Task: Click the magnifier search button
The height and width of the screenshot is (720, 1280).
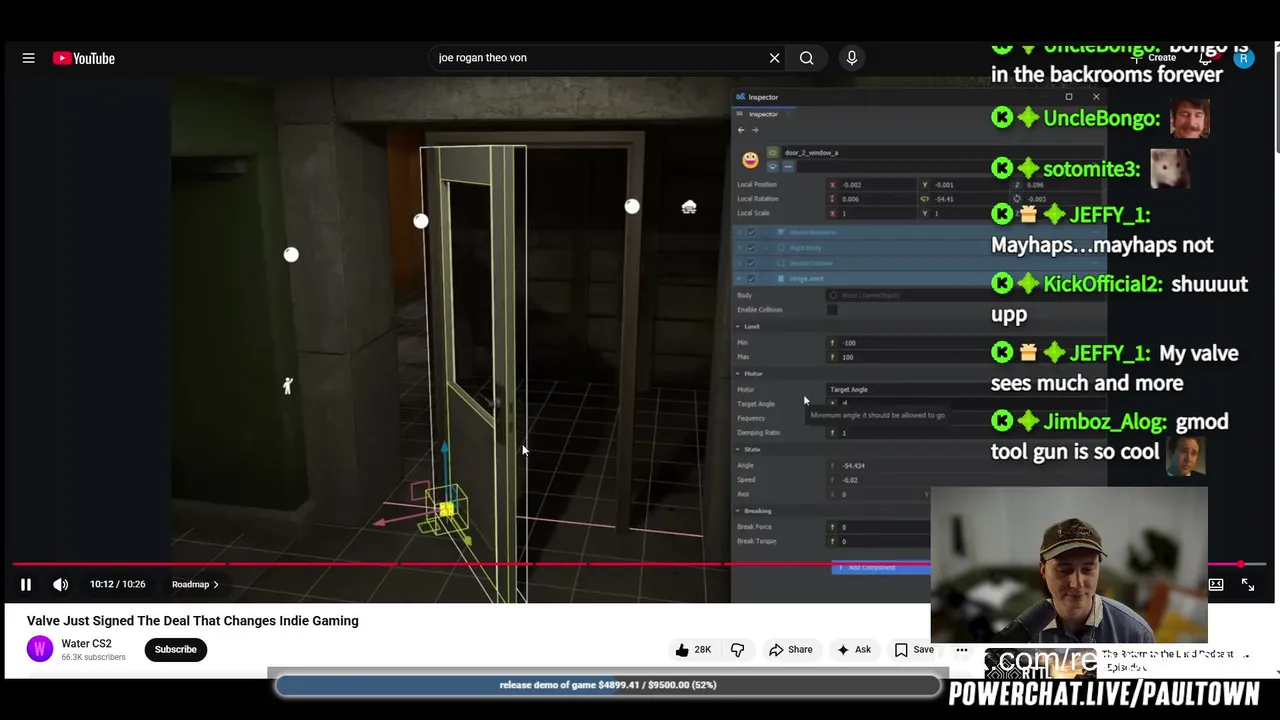Action: point(806,58)
